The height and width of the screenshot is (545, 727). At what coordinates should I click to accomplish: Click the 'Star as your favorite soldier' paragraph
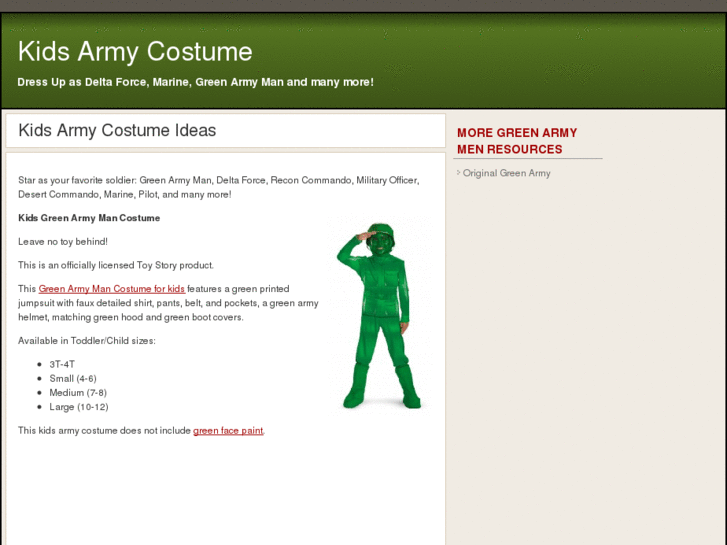[218, 187]
